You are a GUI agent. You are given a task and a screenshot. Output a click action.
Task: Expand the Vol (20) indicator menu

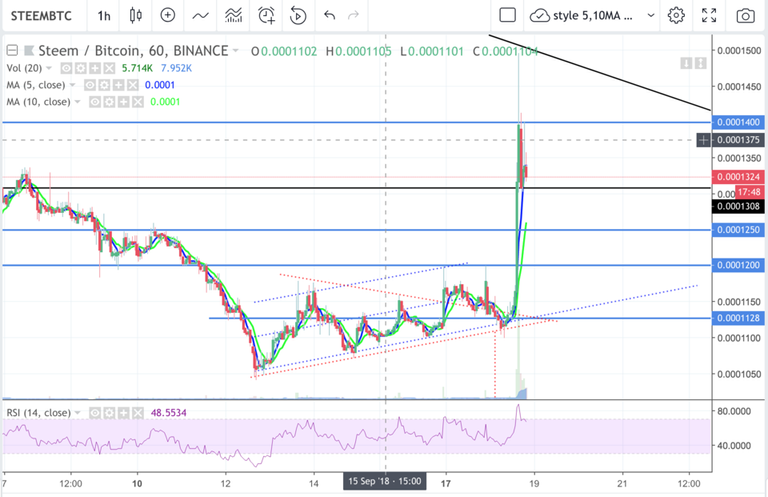coord(48,68)
